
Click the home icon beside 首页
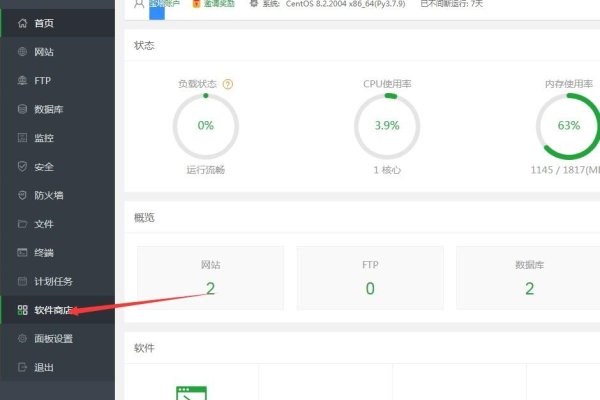(x=22, y=23)
